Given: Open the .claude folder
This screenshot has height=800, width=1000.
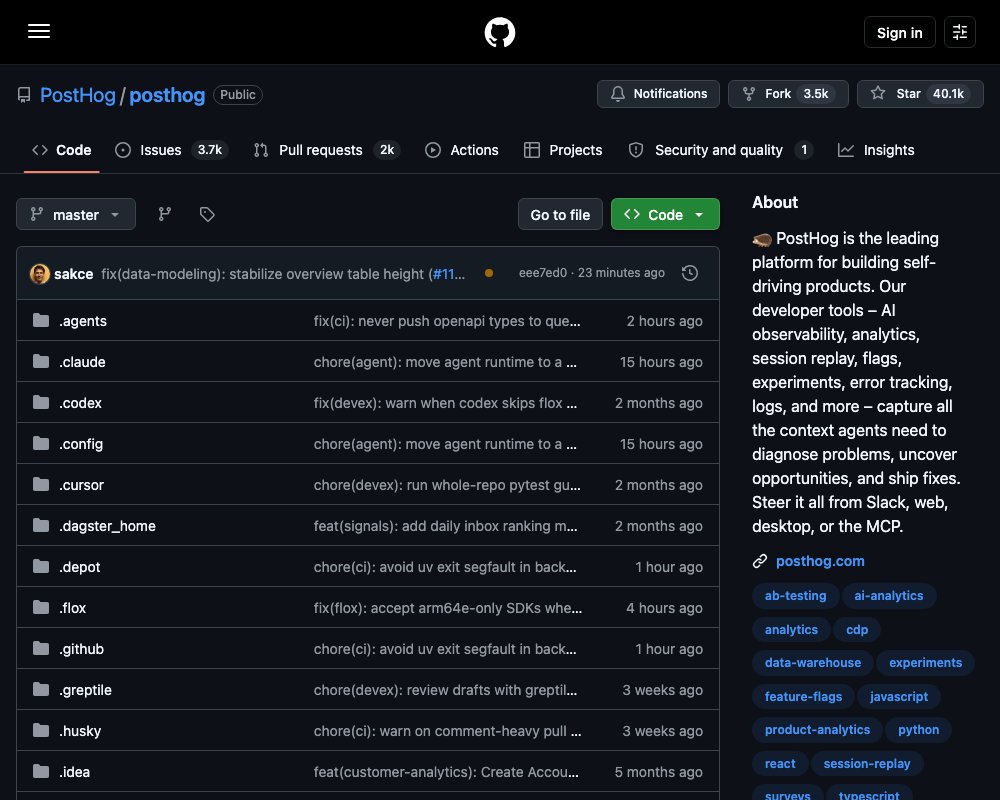Looking at the screenshot, I should point(82,362).
